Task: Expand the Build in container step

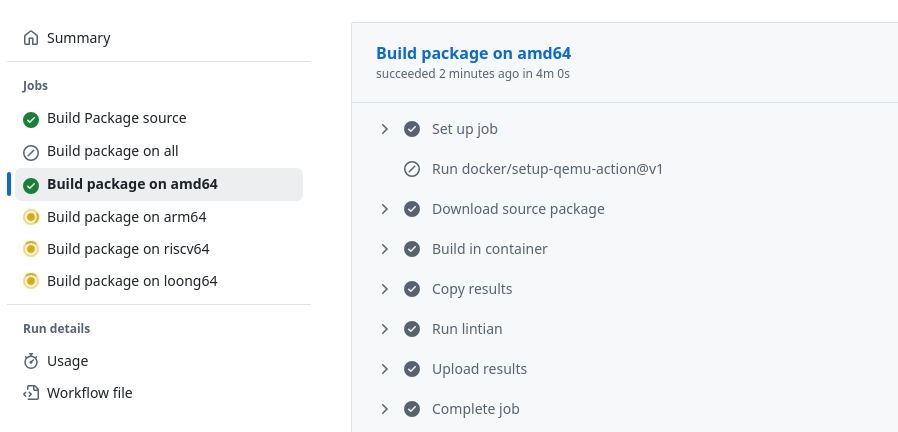Action: (x=385, y=249)
